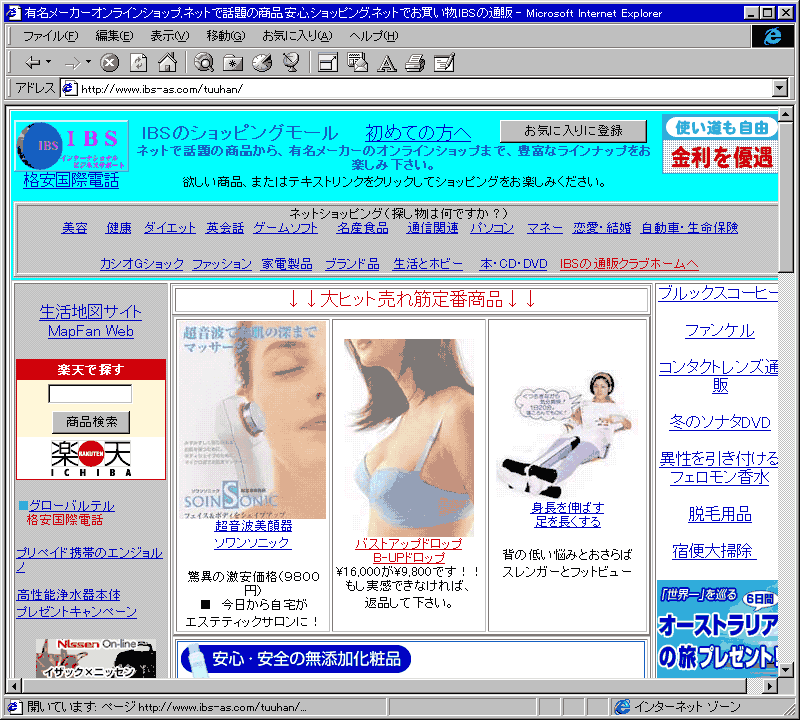Open the Channels satellite dish icon
800x720 pixels.
[x=291, y=63]
